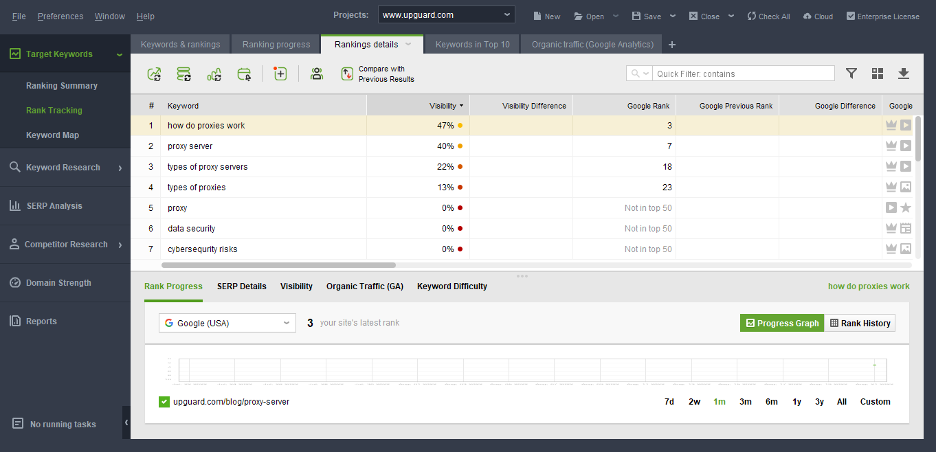Switch to Rank History view
The image size is (936, 452).
point(860,323)
